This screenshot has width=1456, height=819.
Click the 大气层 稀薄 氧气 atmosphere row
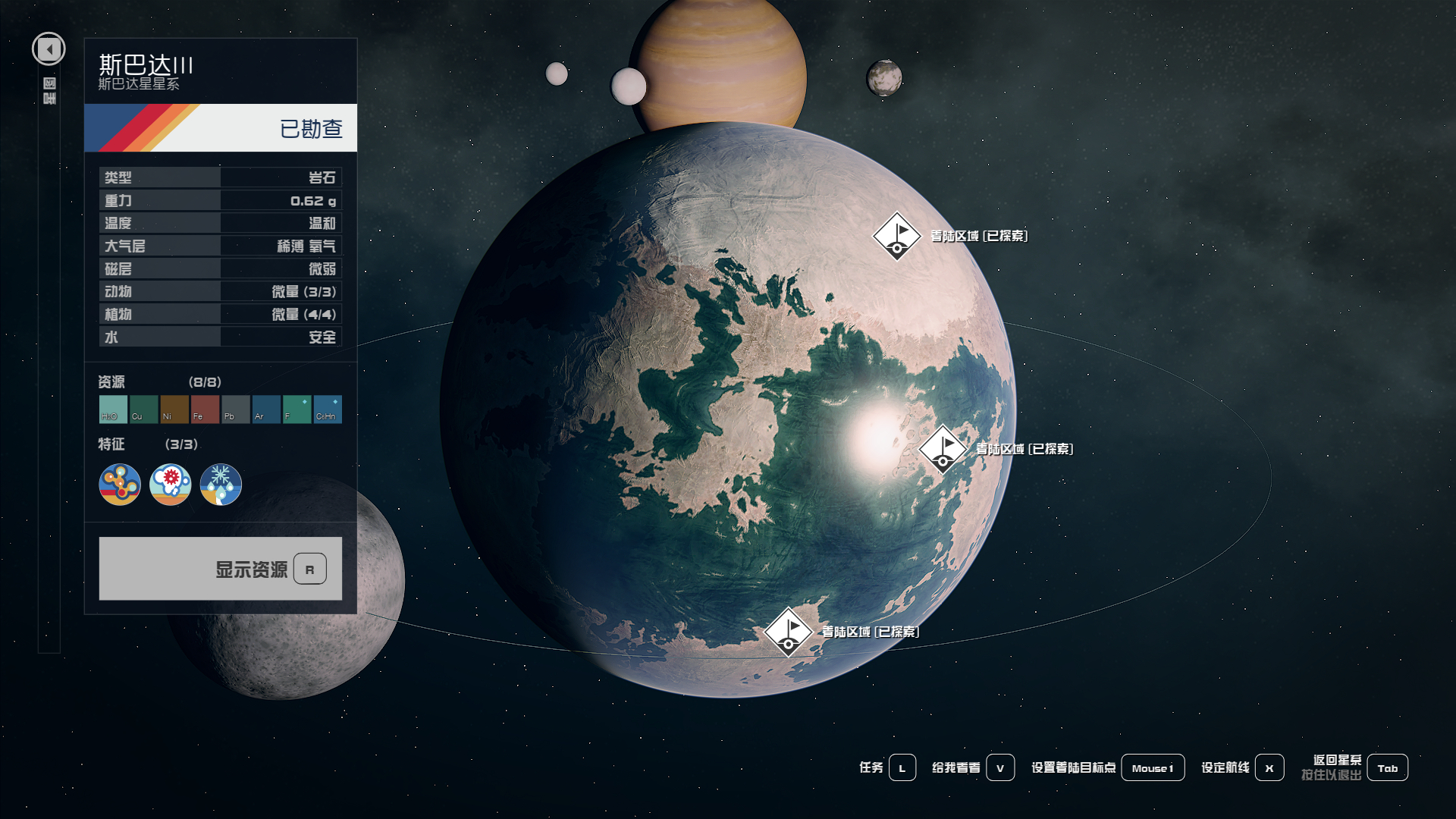pyautogui.click(x=221, y=246)
